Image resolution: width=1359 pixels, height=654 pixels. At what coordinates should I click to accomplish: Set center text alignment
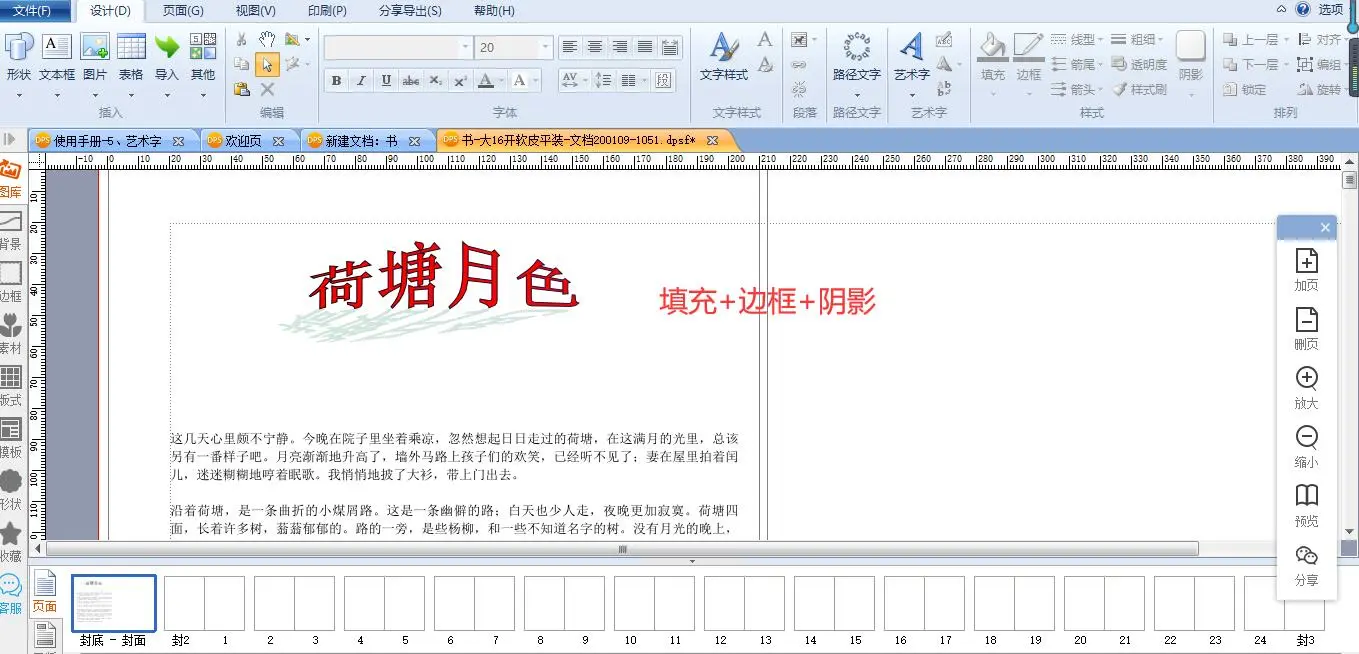point(595,47)
